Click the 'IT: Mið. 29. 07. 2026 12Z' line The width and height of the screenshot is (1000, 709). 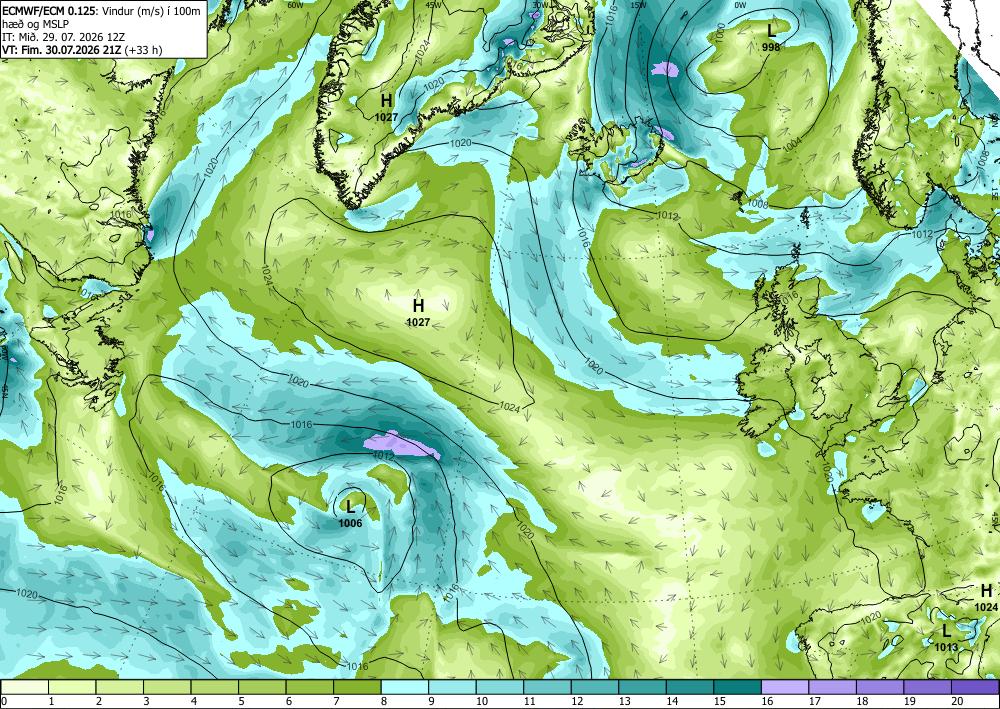[61, 37]
